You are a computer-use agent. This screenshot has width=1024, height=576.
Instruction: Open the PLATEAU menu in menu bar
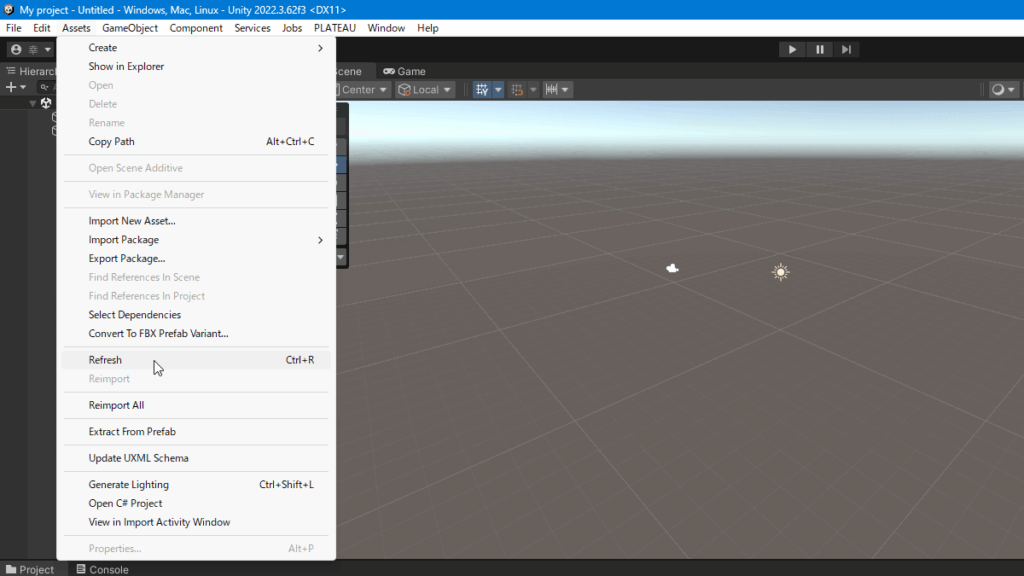[335, 28]
